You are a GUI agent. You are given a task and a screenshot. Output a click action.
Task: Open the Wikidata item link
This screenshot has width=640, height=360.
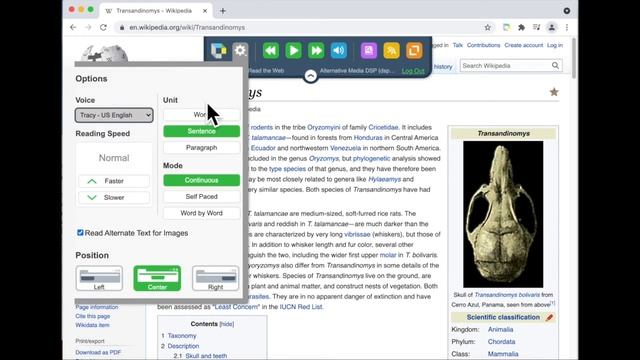tap(92, 325)
